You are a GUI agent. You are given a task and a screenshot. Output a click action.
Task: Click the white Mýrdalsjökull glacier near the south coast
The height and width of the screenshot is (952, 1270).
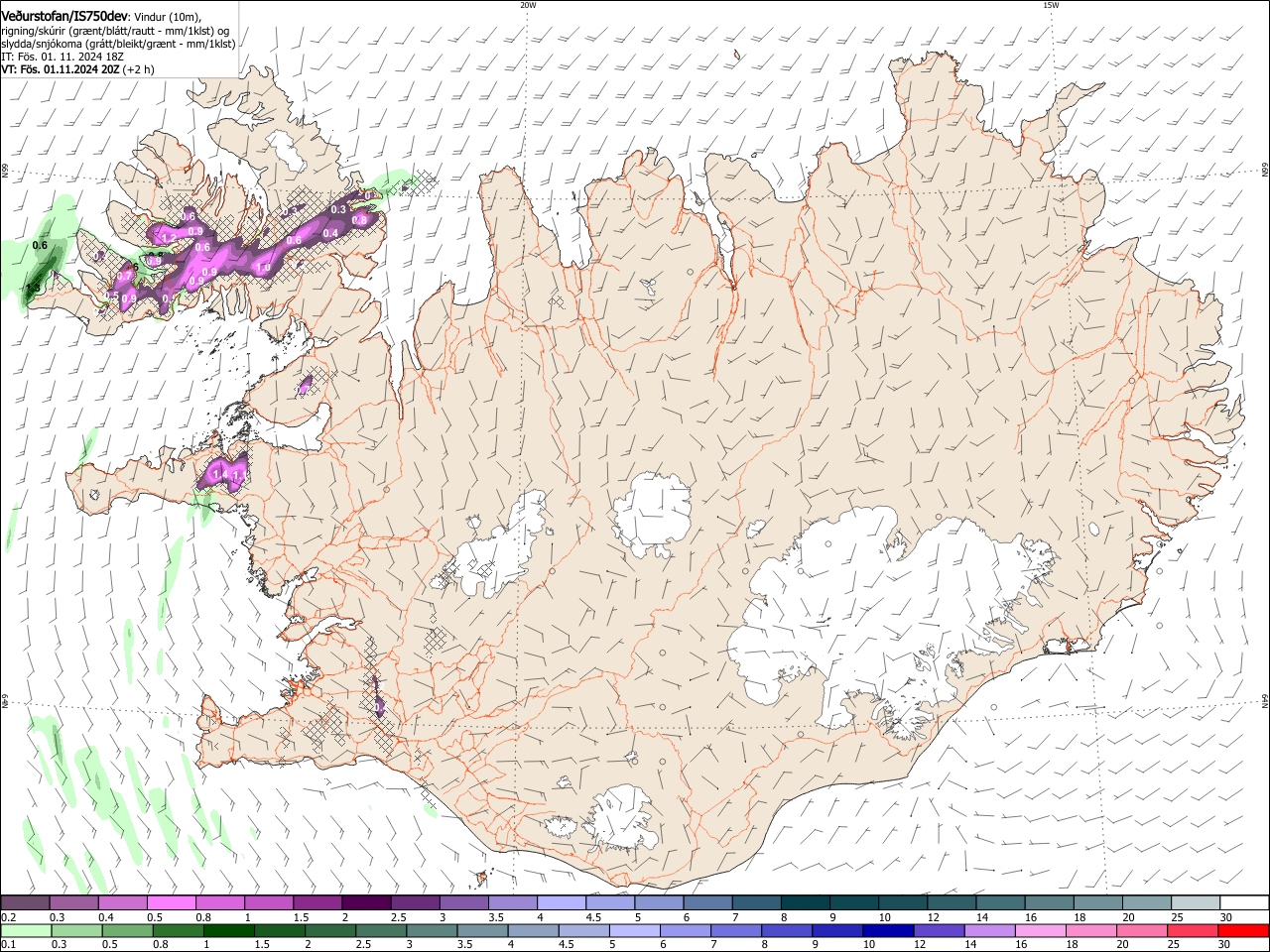622,818
